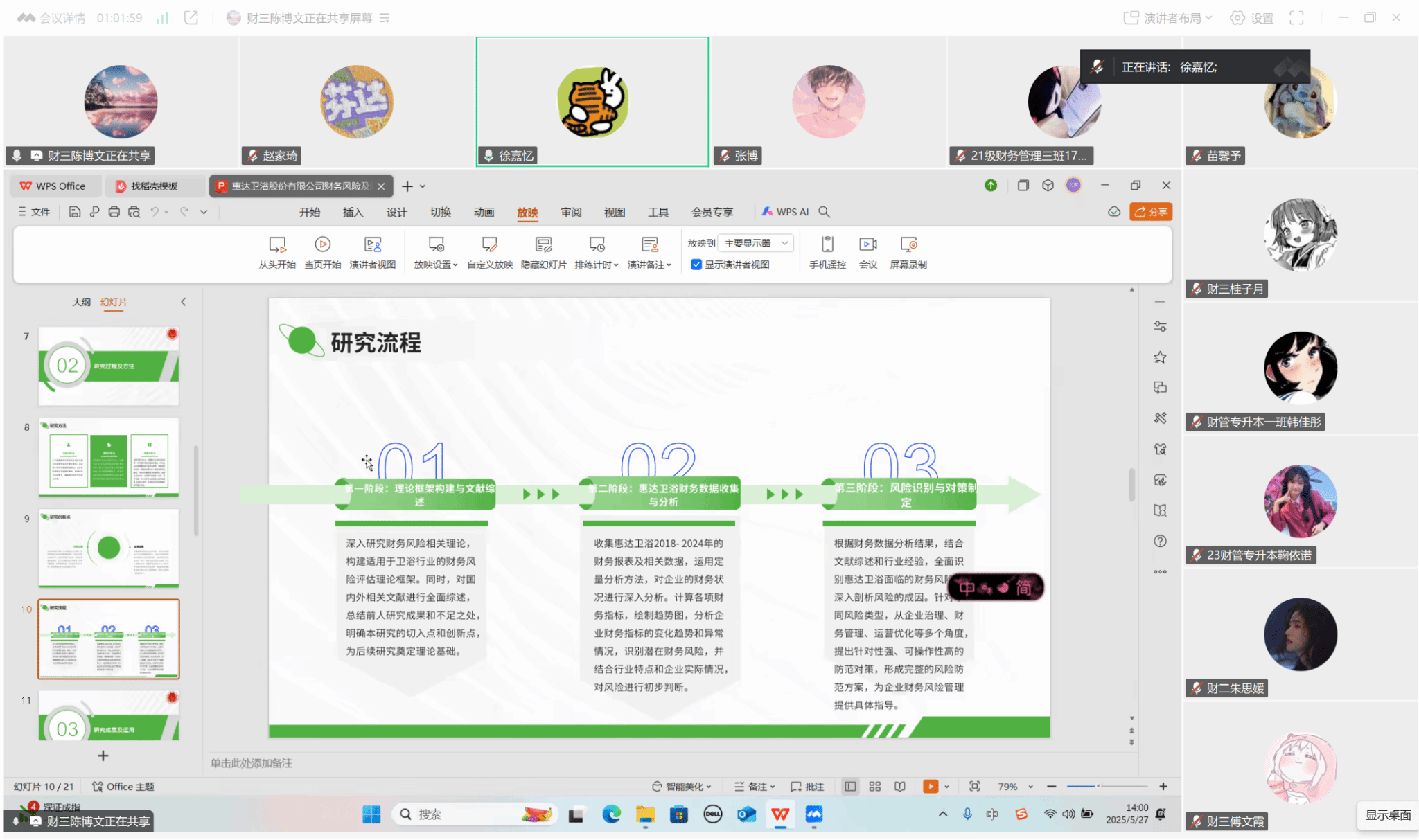1419x840 pixels.
Task: Open 自定义放映 custom show
Action: (489, 252)
